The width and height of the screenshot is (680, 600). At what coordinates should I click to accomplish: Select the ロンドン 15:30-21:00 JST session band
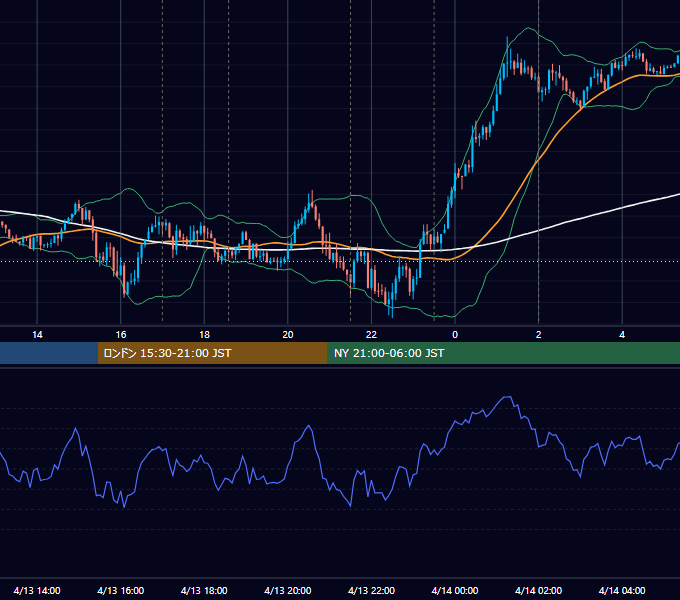pos(212,353)
